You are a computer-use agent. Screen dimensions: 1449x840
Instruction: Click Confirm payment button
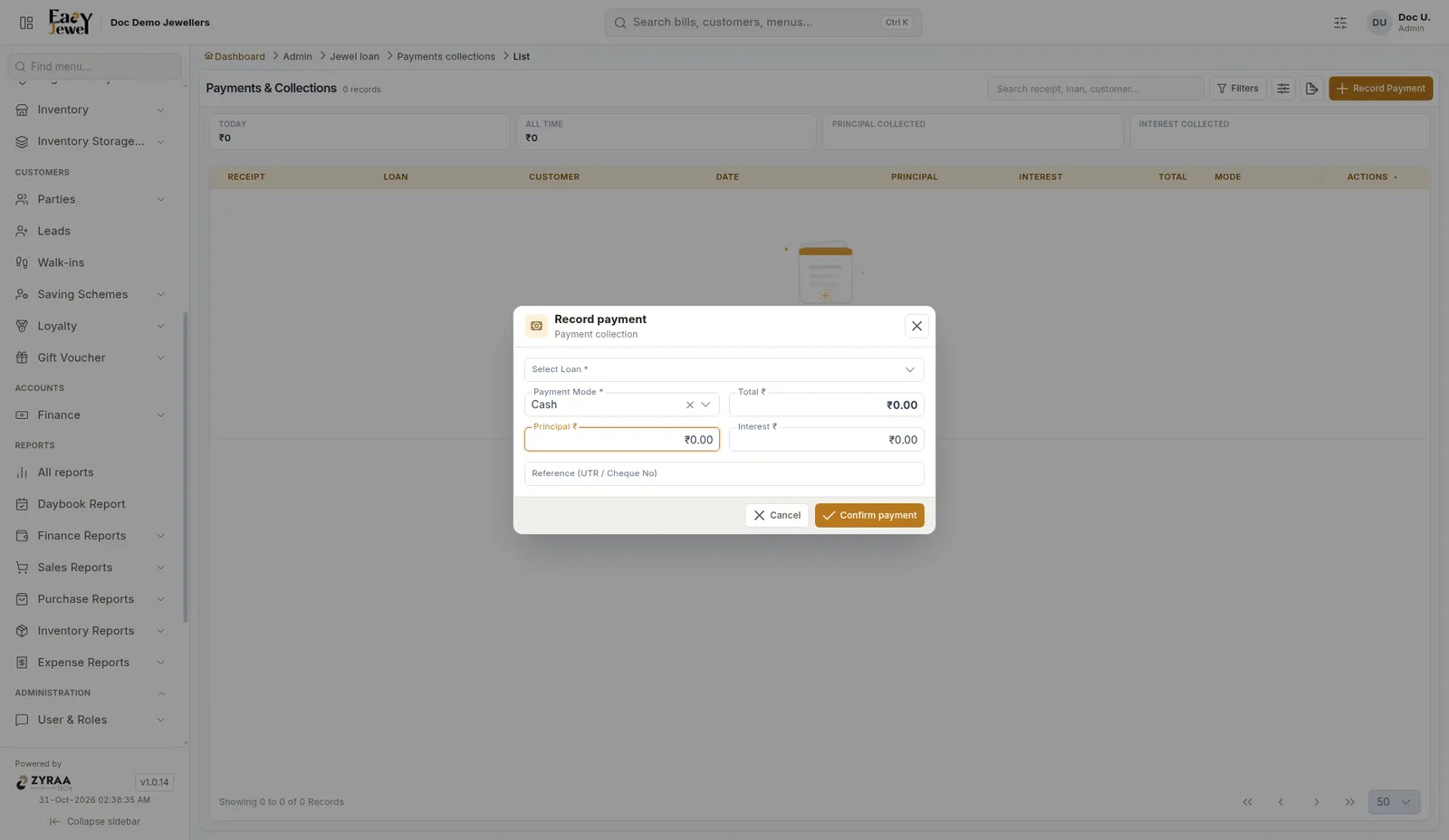click(x=869, y=515)
